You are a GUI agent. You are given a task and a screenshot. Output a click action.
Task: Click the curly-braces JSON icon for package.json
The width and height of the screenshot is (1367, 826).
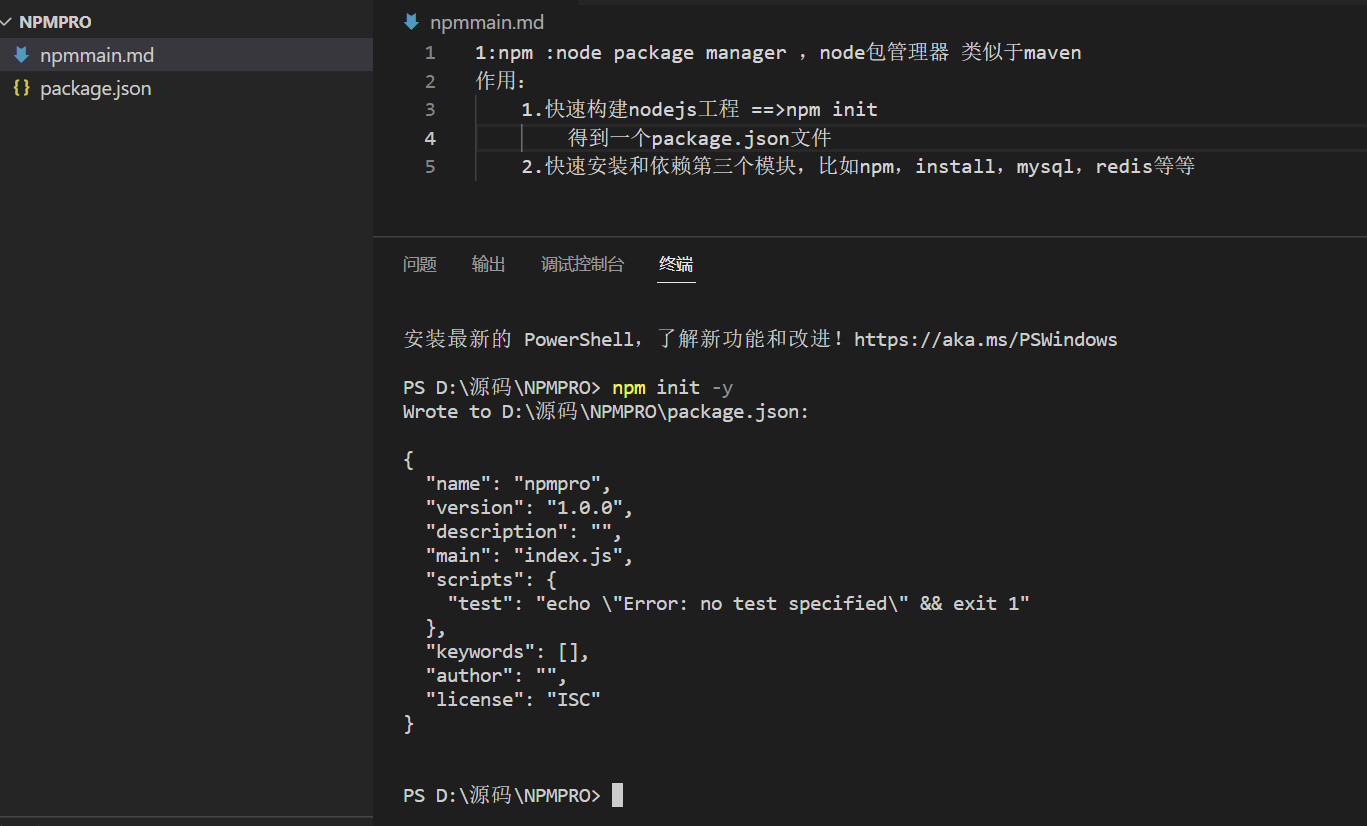(21, 88)
